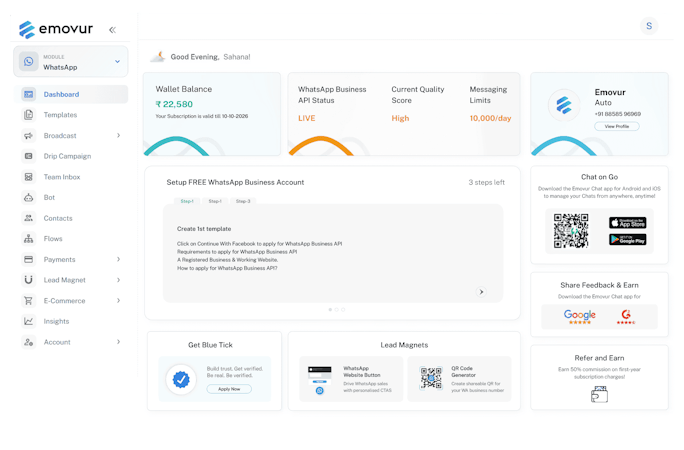Viewport: 684px width, 450px height.
Task: Click the Emovur logo in sidebar header
Action: pyautogui.click(x=55, y=29)
